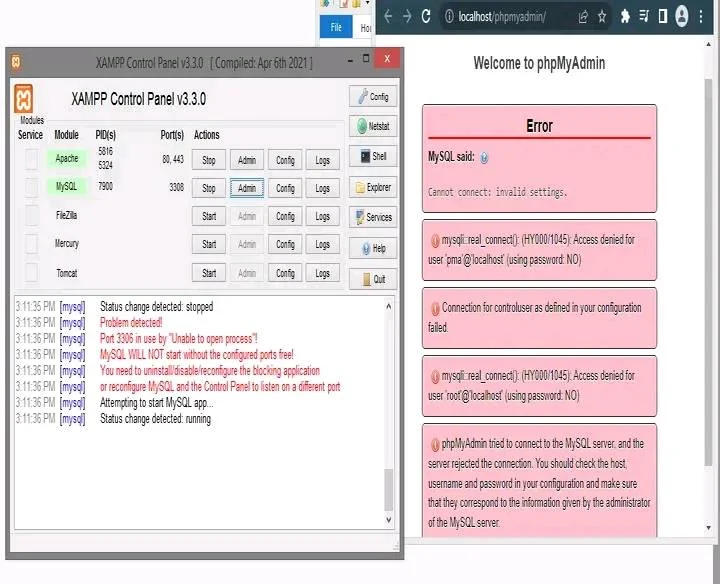Toggle the Apache service checkbox
Screen dimensions: 720x584
[x=31, y=159]
